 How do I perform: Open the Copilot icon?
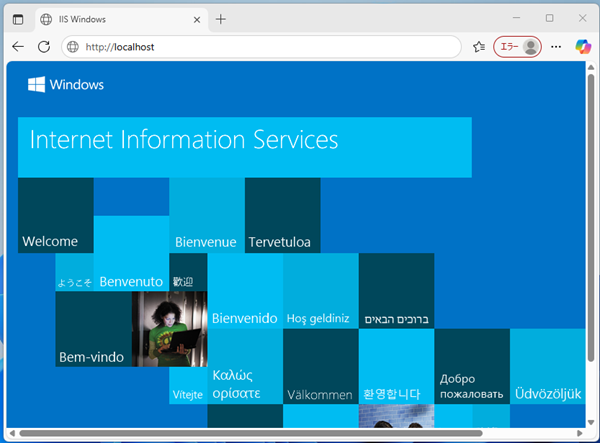point(583,47)
